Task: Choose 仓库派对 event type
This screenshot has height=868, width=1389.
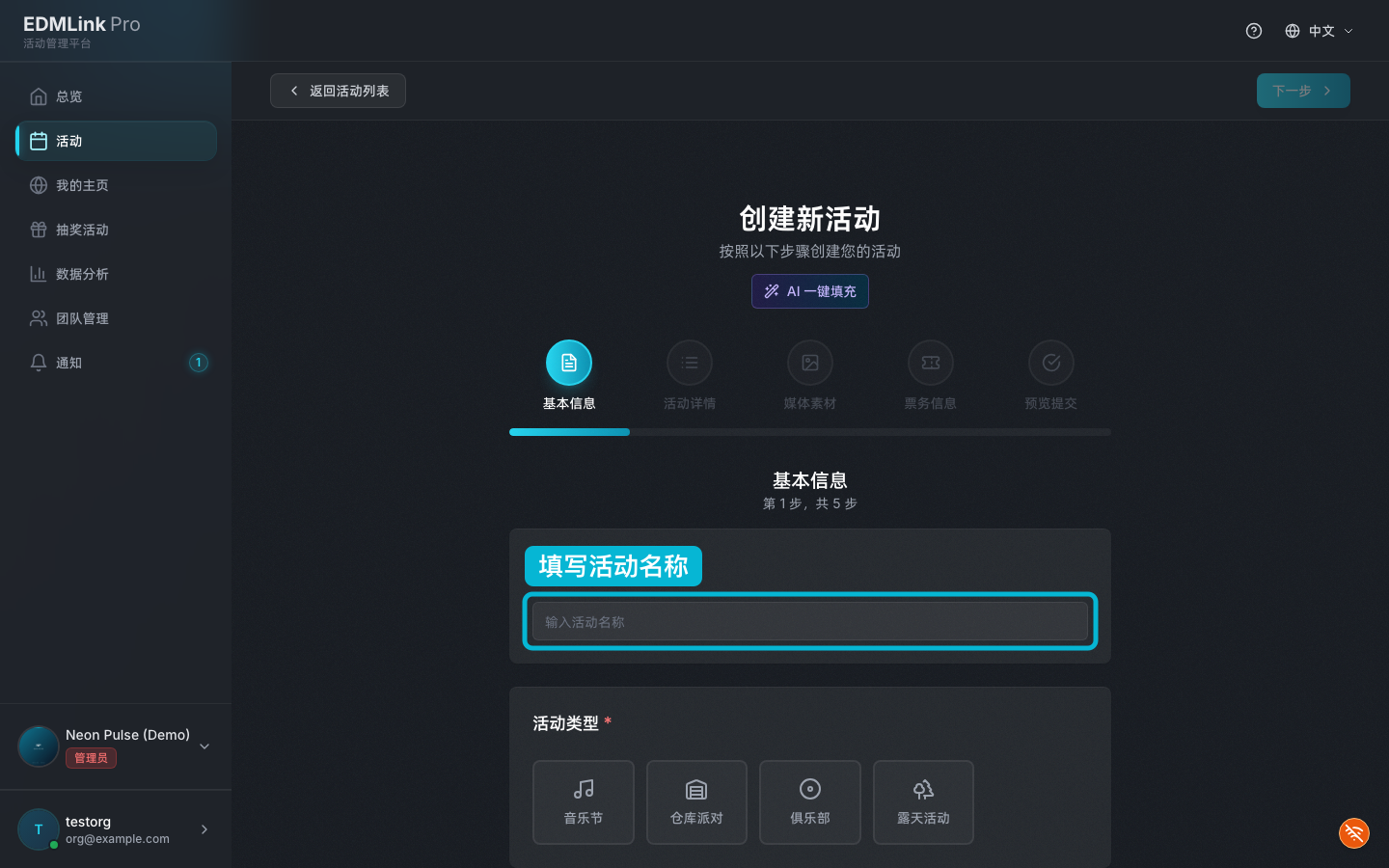Action: tap(696, 802)
